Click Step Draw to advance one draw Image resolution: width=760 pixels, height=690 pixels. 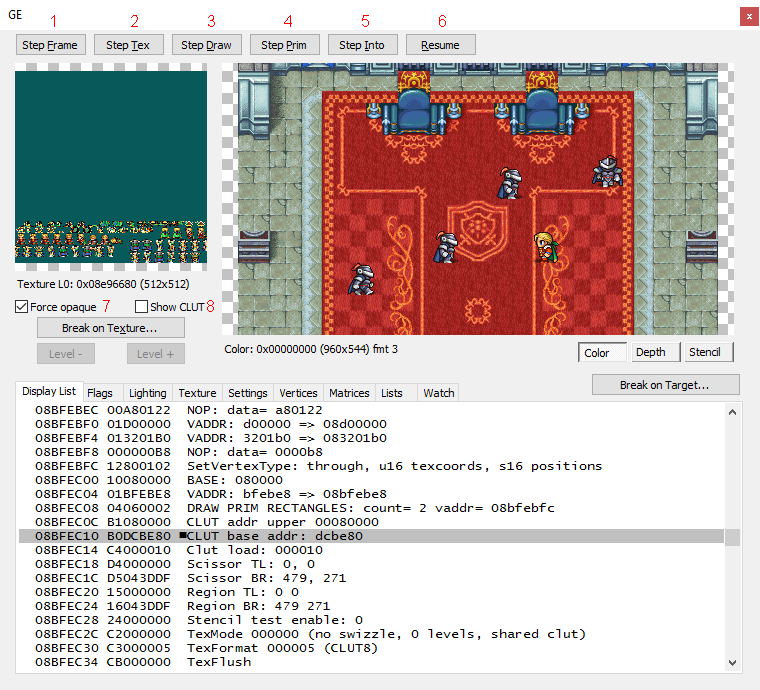coord(207,45)
